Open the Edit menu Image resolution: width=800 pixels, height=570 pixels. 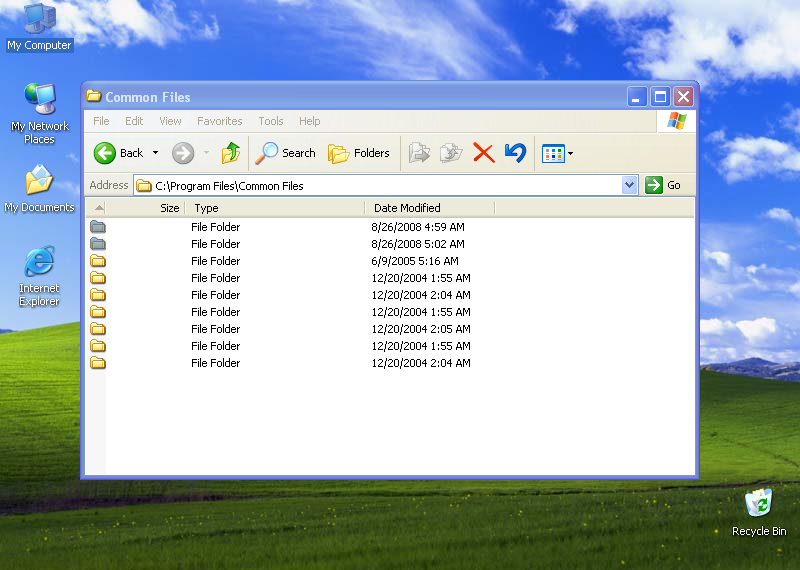(x=134, y=121)
